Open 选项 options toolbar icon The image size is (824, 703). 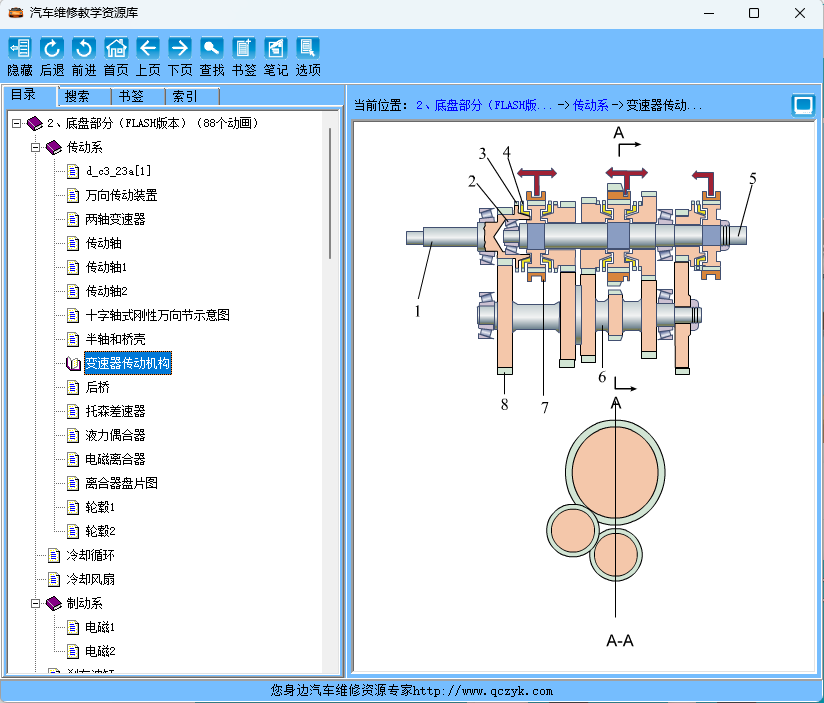(308, 48)
